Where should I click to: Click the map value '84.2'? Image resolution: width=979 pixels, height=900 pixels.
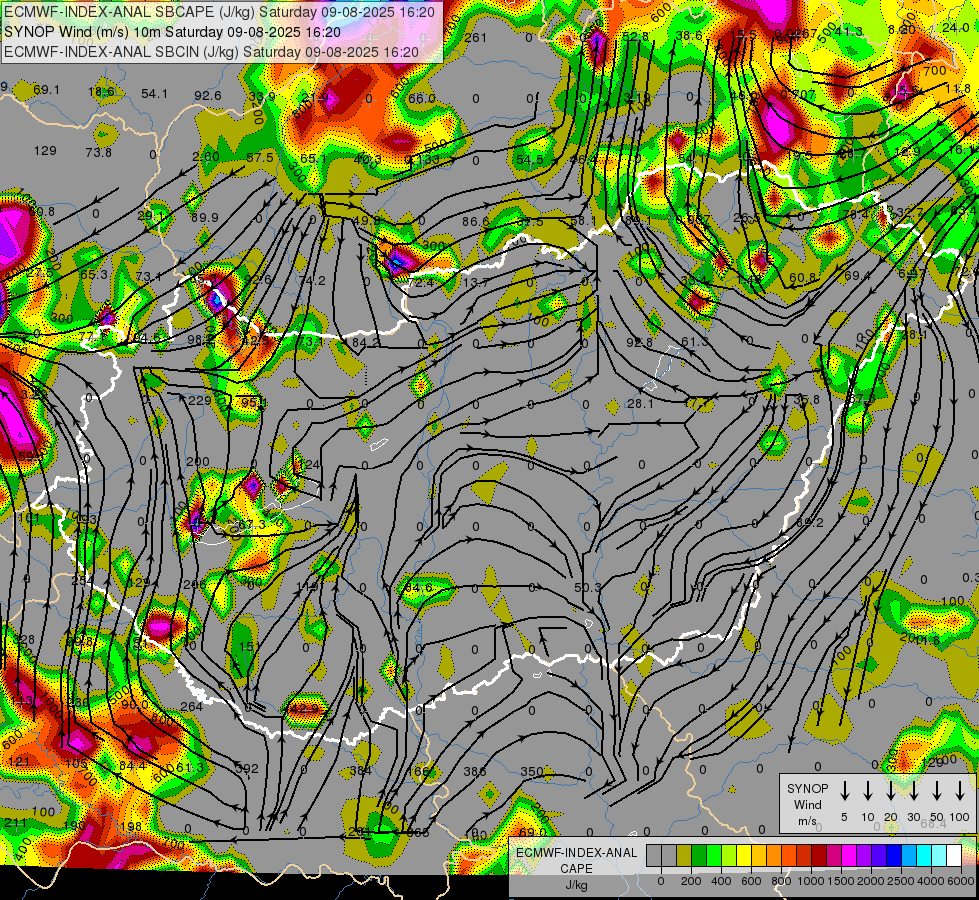[x=366, y=342]
